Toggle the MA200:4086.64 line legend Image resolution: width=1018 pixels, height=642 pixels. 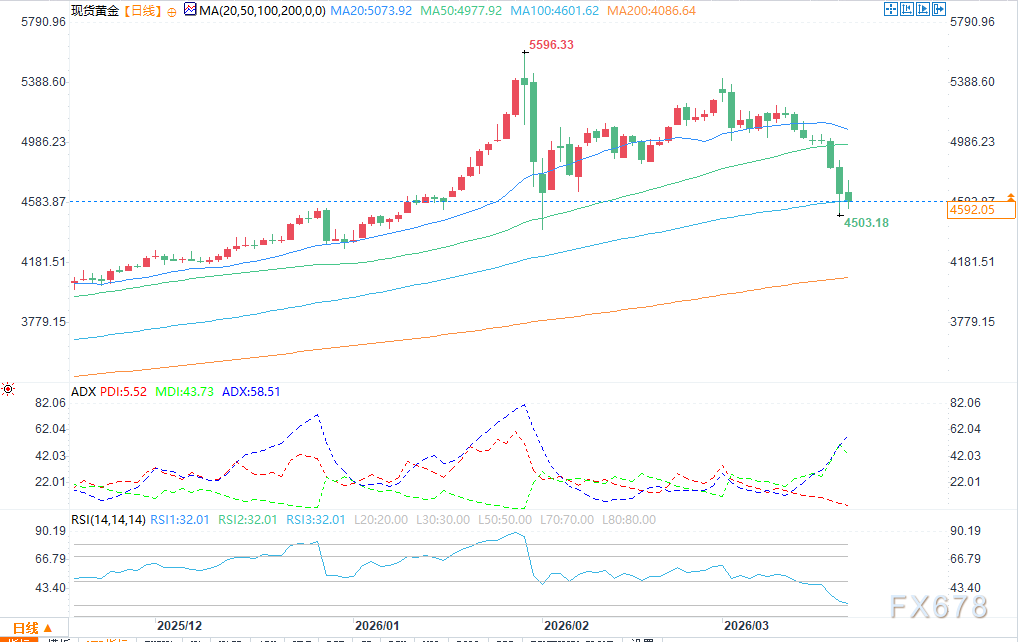(652, 11)
